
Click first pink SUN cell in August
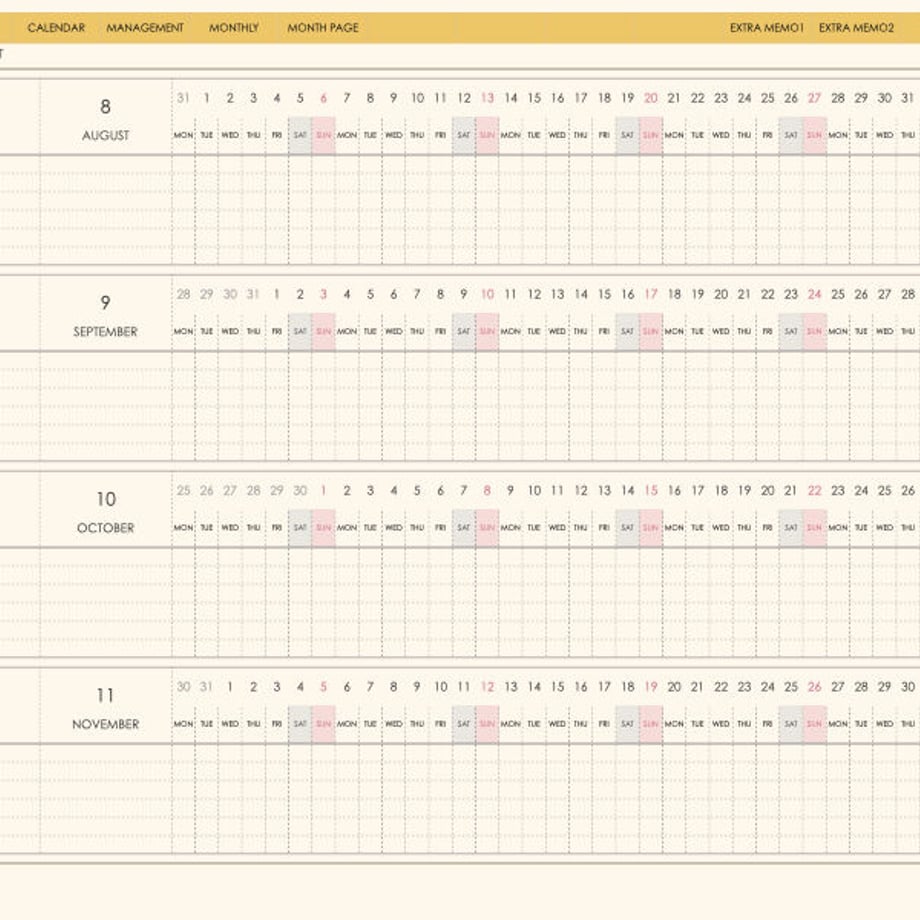tap(323, 136)
